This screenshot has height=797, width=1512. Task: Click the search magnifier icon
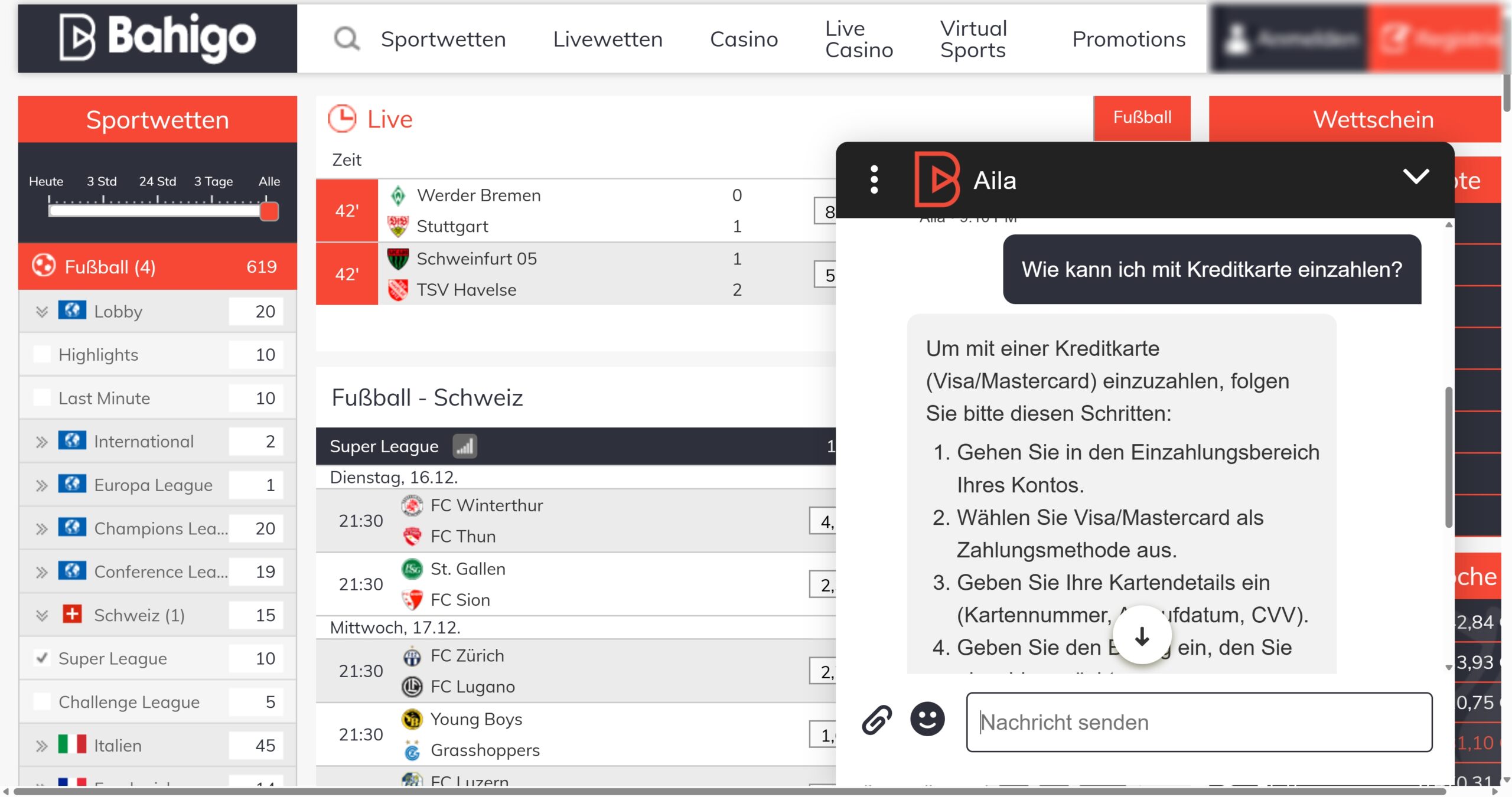point(347,40)
